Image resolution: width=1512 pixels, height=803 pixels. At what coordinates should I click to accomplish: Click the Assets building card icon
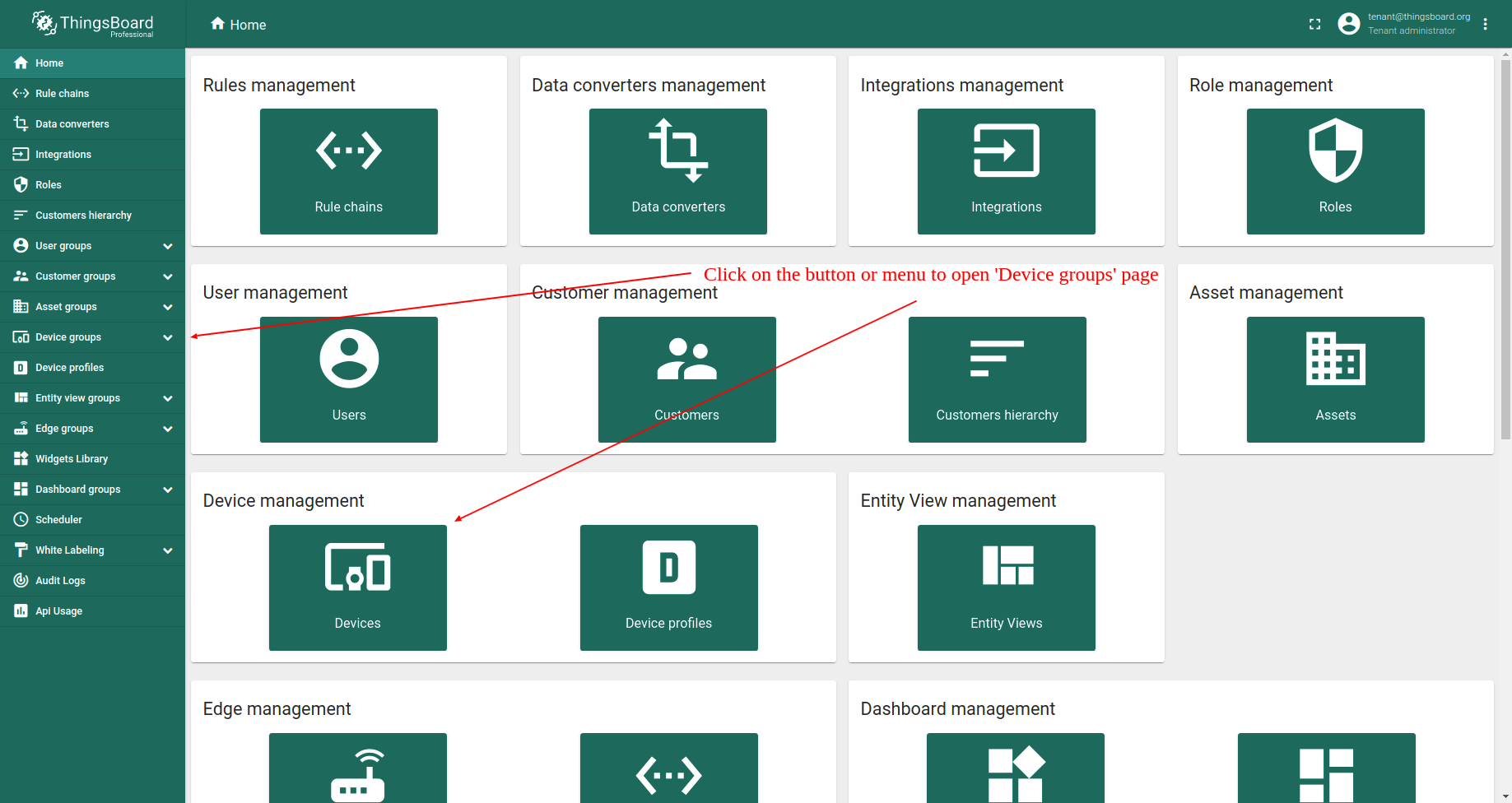coord(1335,359)
